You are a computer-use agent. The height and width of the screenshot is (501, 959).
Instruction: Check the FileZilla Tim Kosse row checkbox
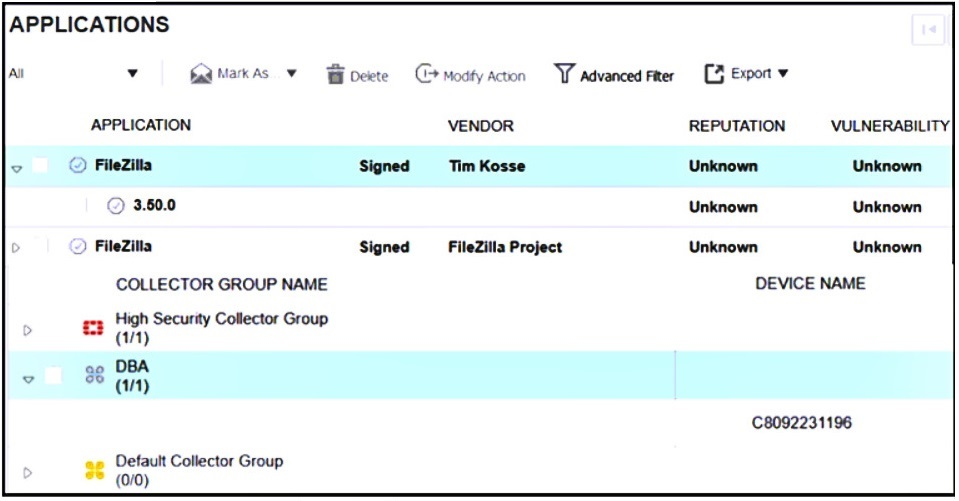coord(41,166)
